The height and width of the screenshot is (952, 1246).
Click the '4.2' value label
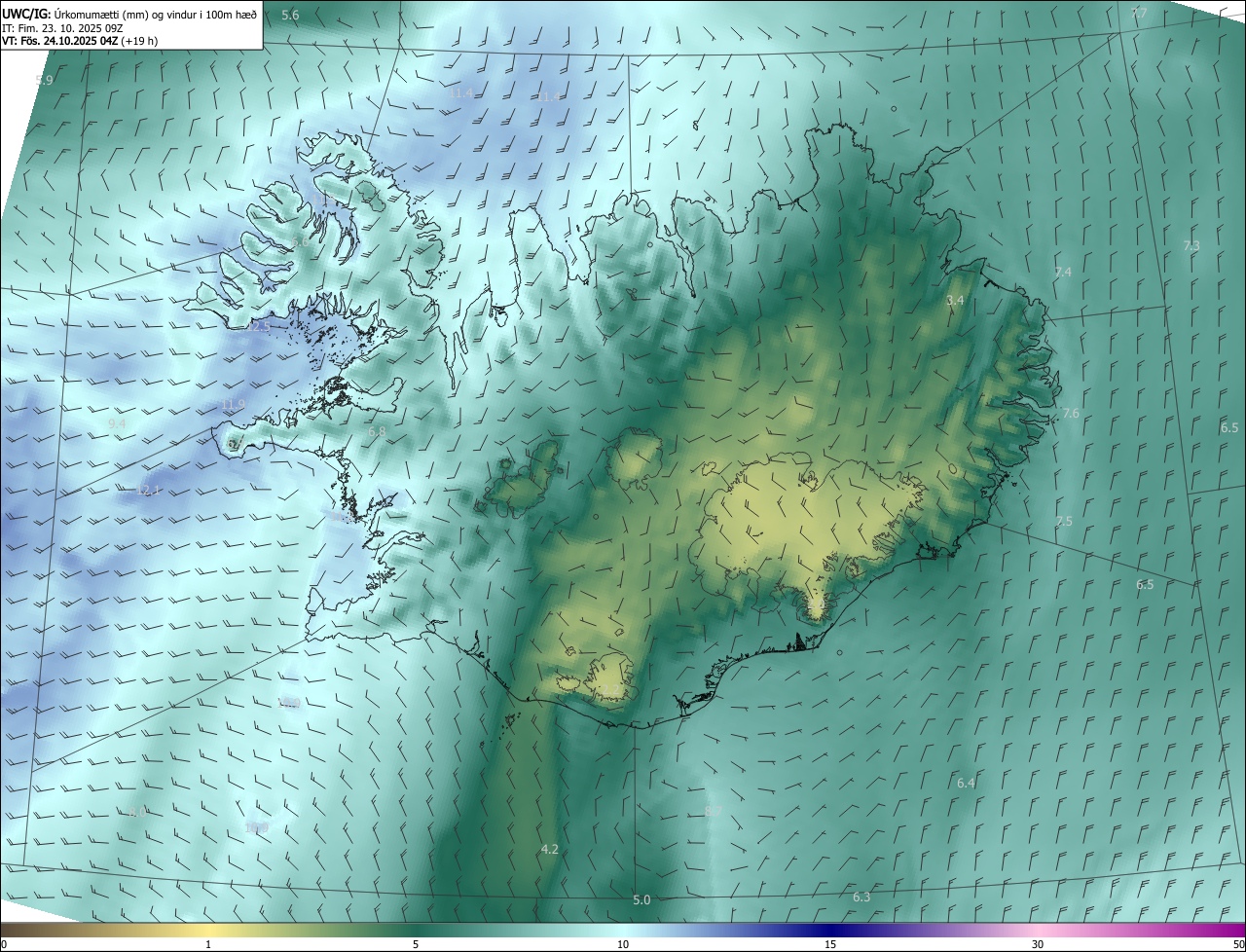tap(549, 849)
